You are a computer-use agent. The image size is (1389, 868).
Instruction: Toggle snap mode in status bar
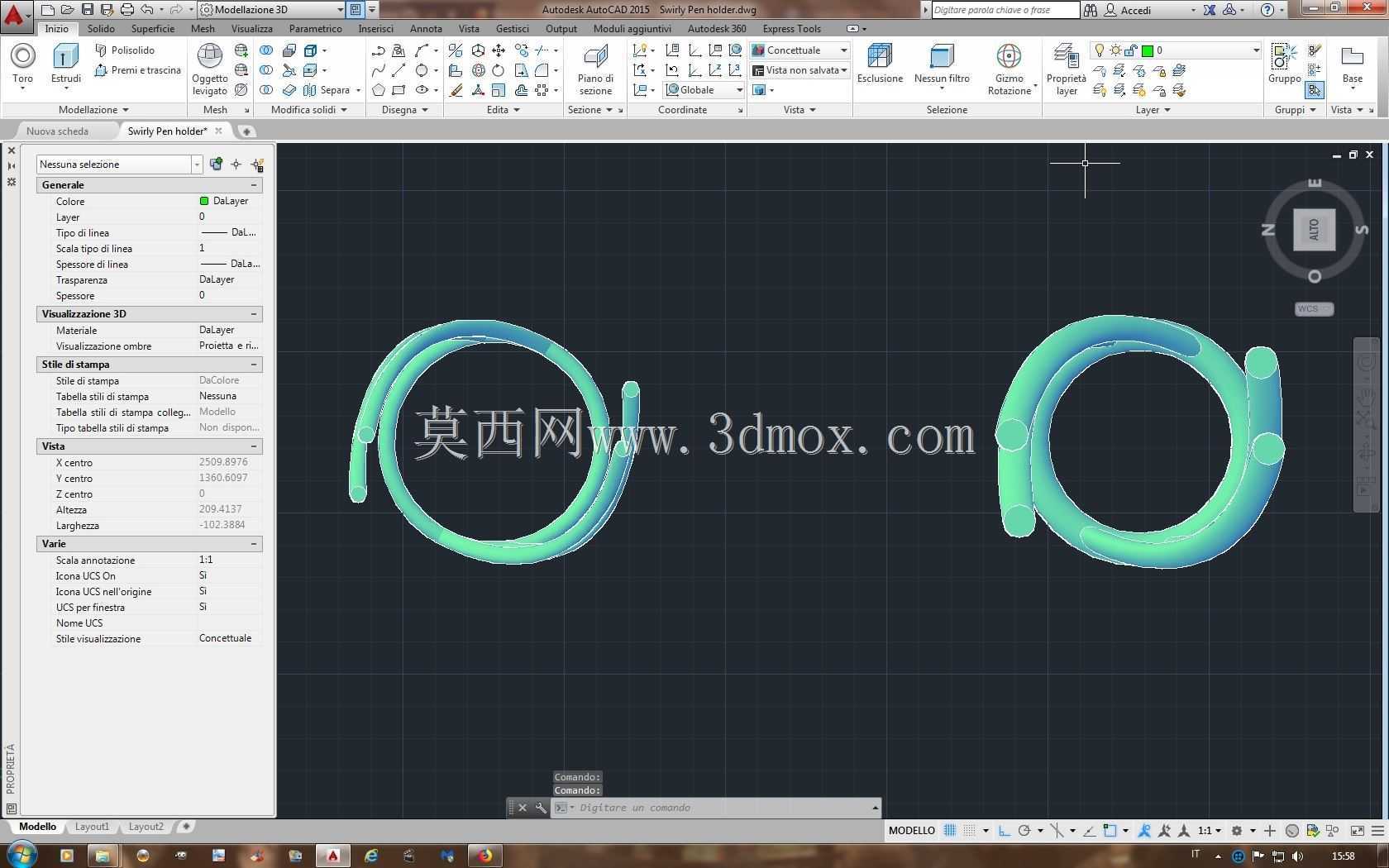coord(970,831)
